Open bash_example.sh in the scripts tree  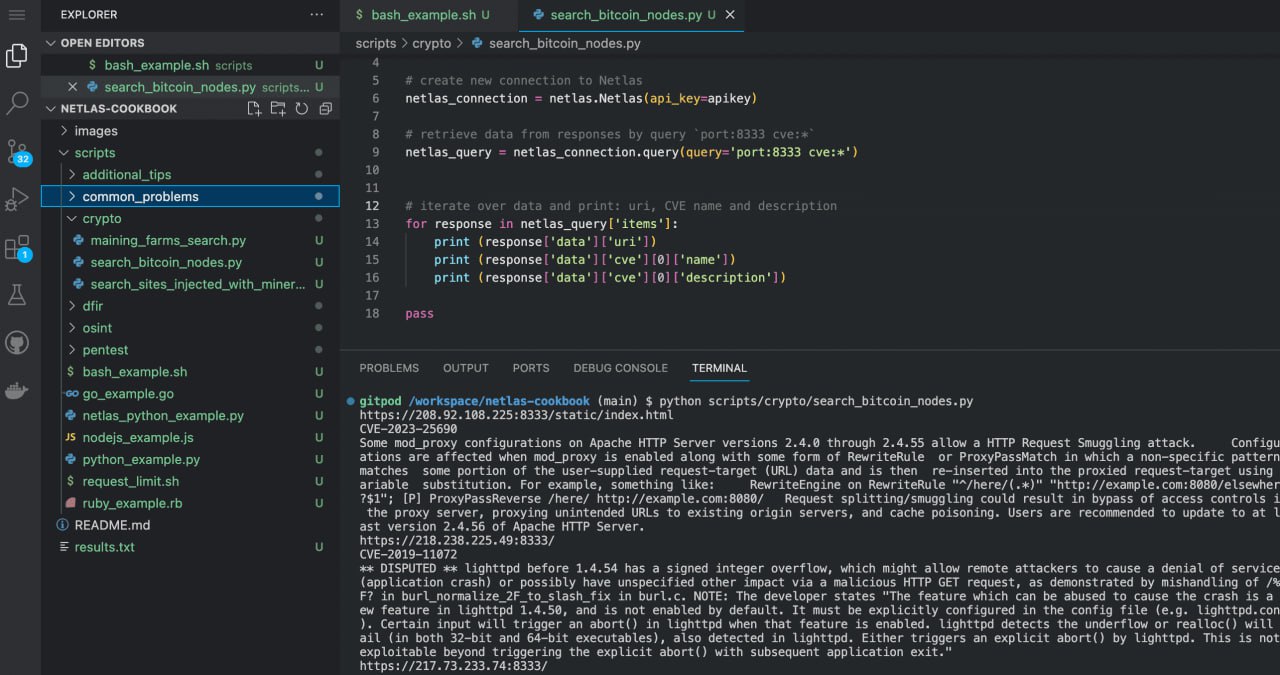point(190,372)
